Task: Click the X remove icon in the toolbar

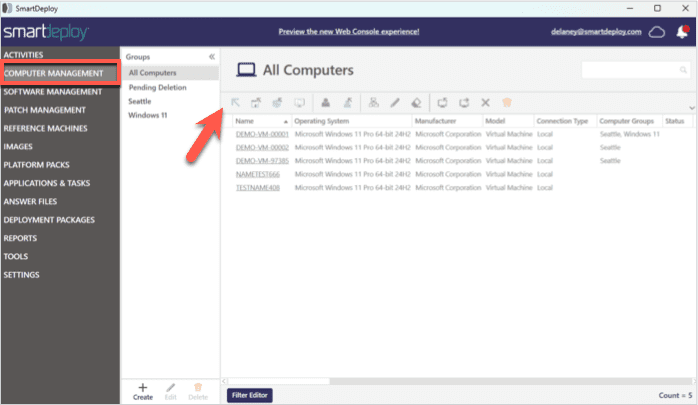Action: (x=486, y=103)
